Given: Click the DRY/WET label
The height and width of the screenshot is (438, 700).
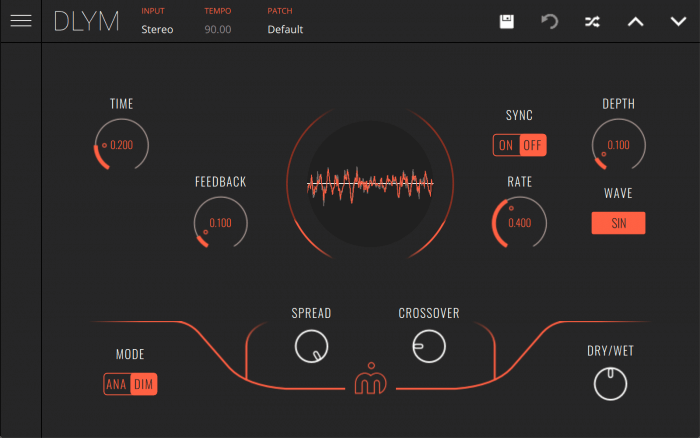Looking at the screenshot, I should click(610, 351).
